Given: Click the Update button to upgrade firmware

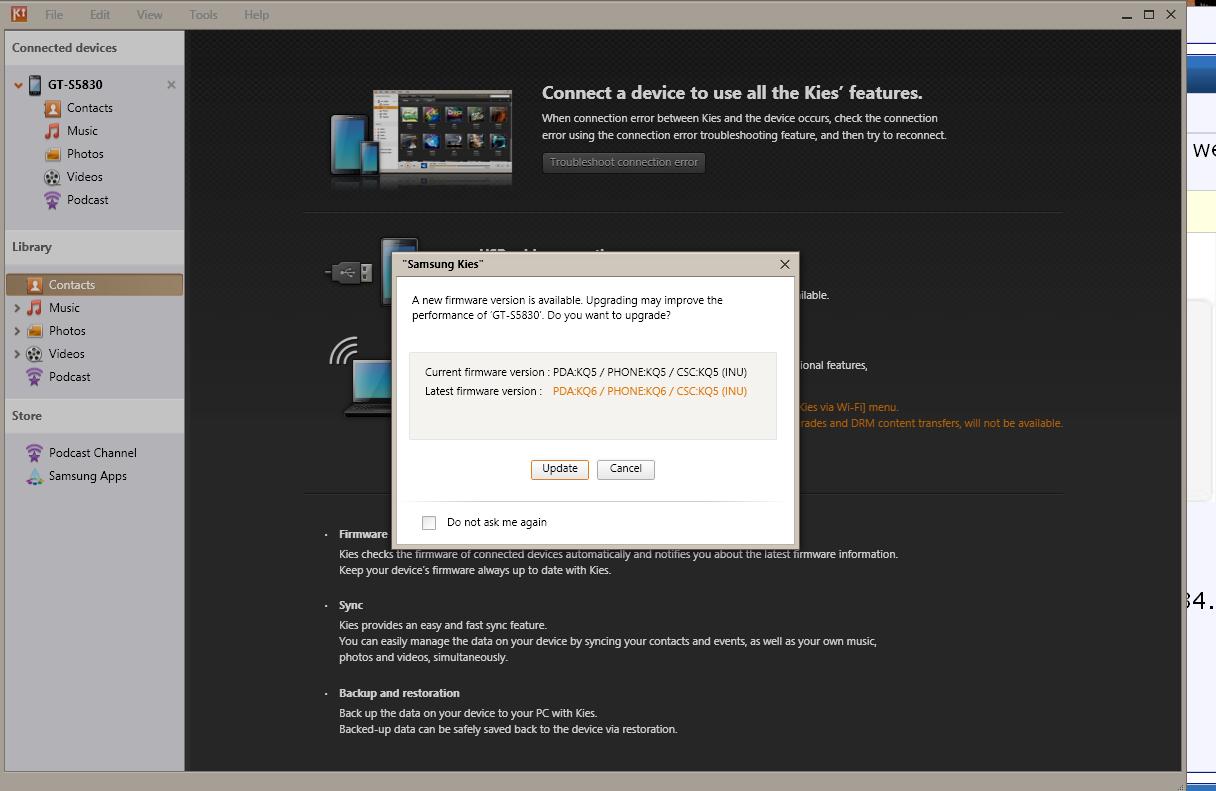Looking at the screenshot, I should [560, 469].
